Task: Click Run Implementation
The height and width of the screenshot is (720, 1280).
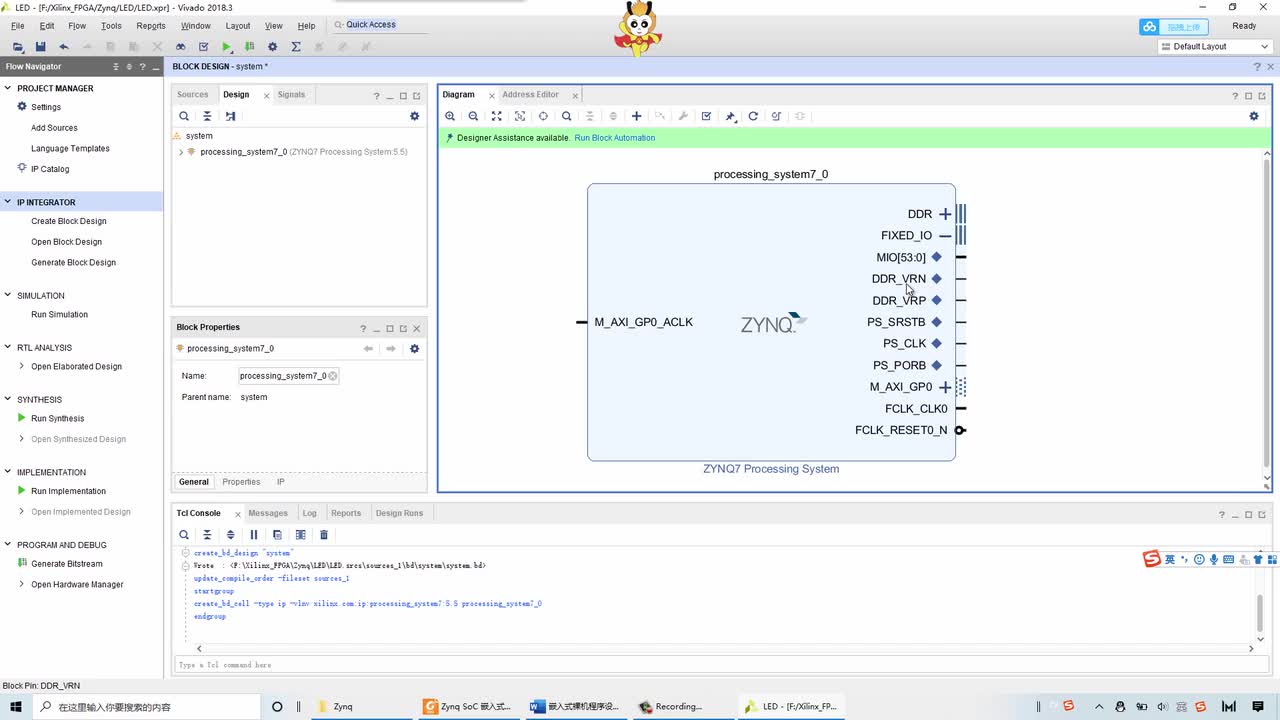Action: point(68,491)
